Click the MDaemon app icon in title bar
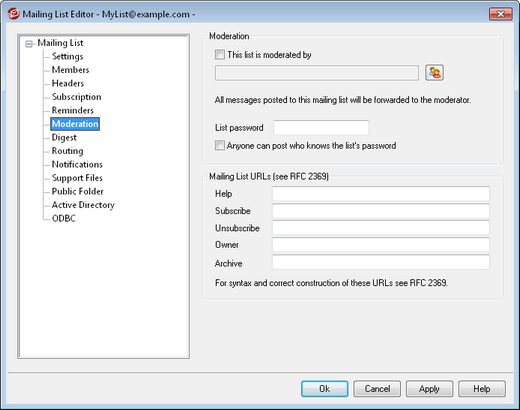The width and height of the screenshot is (520, 410). (13, 14)
